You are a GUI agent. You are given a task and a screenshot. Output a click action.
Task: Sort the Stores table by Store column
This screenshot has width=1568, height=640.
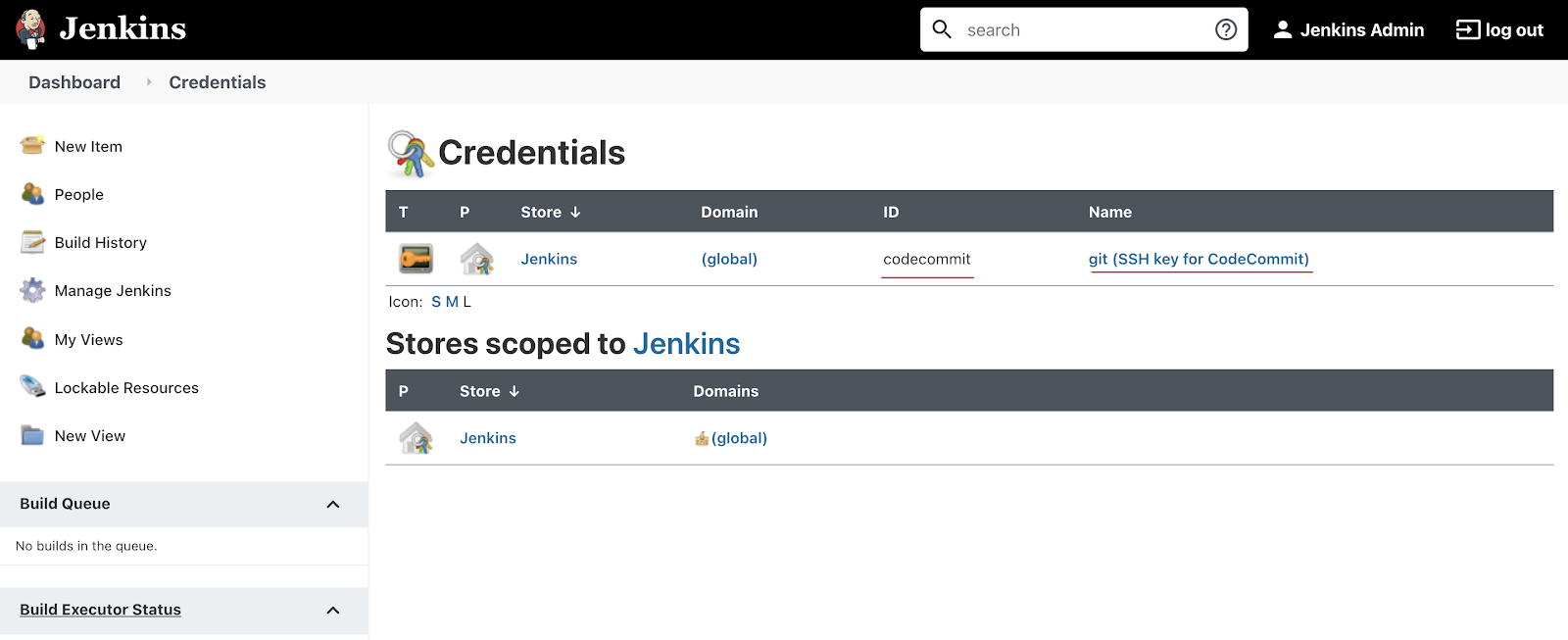[x=489, y=391]
